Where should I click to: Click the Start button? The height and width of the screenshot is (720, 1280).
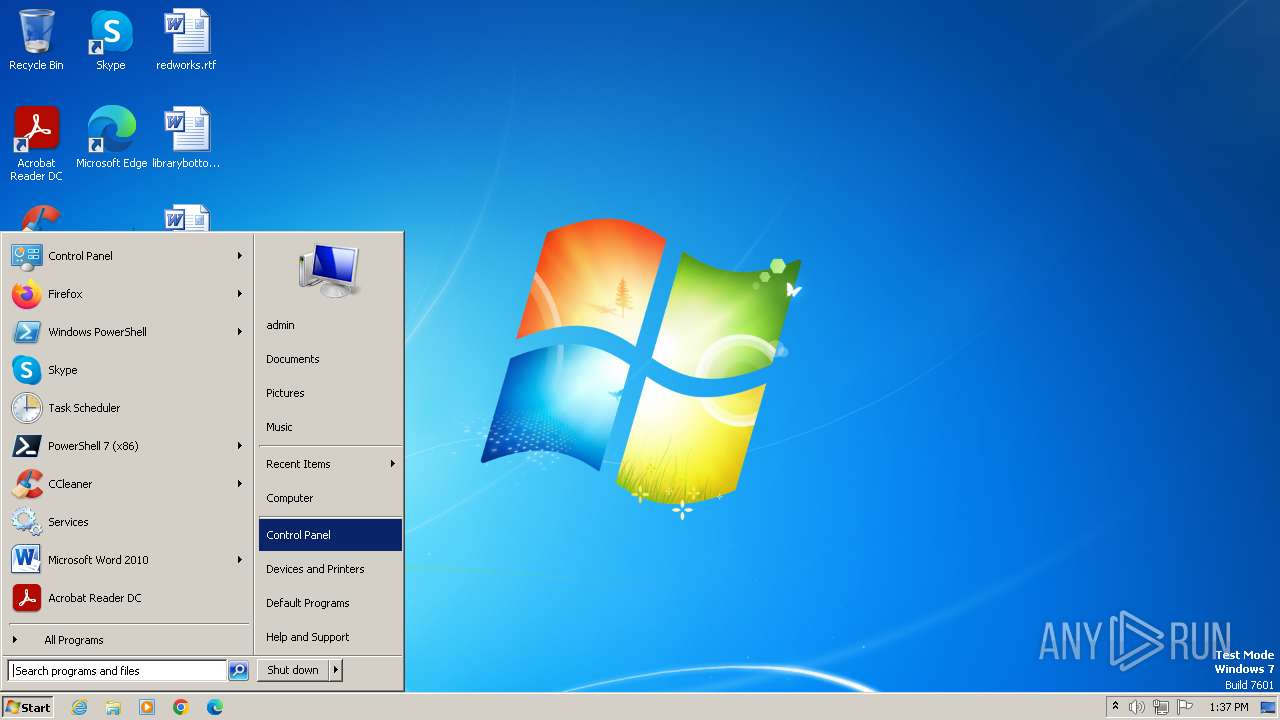click(28, 707)
